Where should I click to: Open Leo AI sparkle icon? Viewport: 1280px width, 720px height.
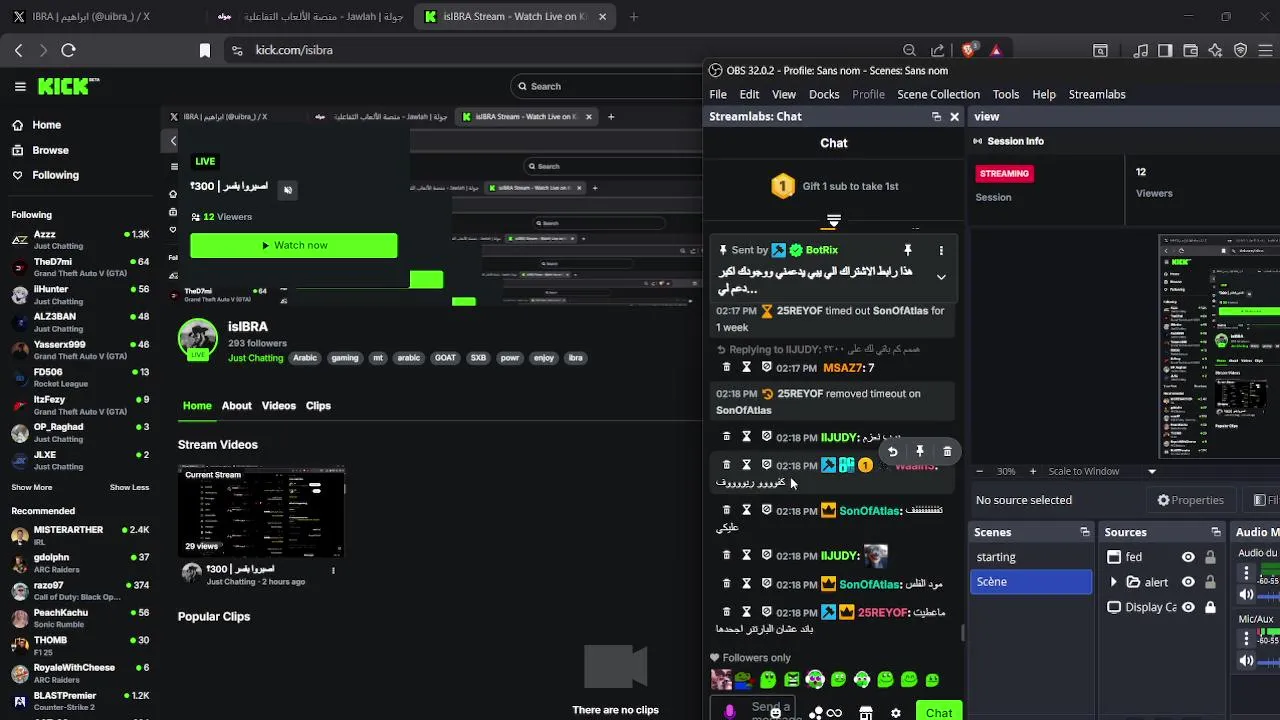tap(1215, 50)
